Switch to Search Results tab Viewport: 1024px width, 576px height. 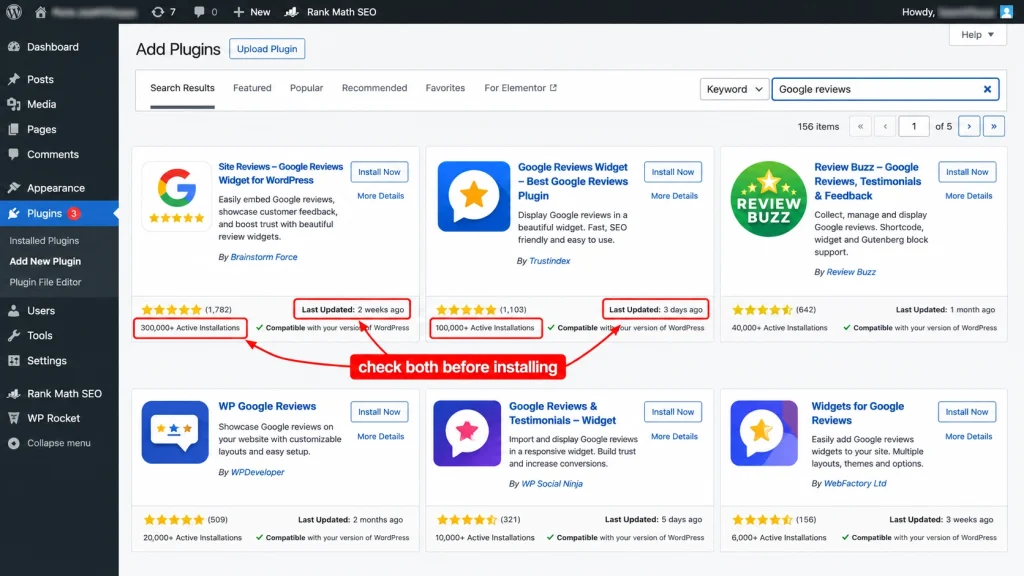tap(182, 88)
